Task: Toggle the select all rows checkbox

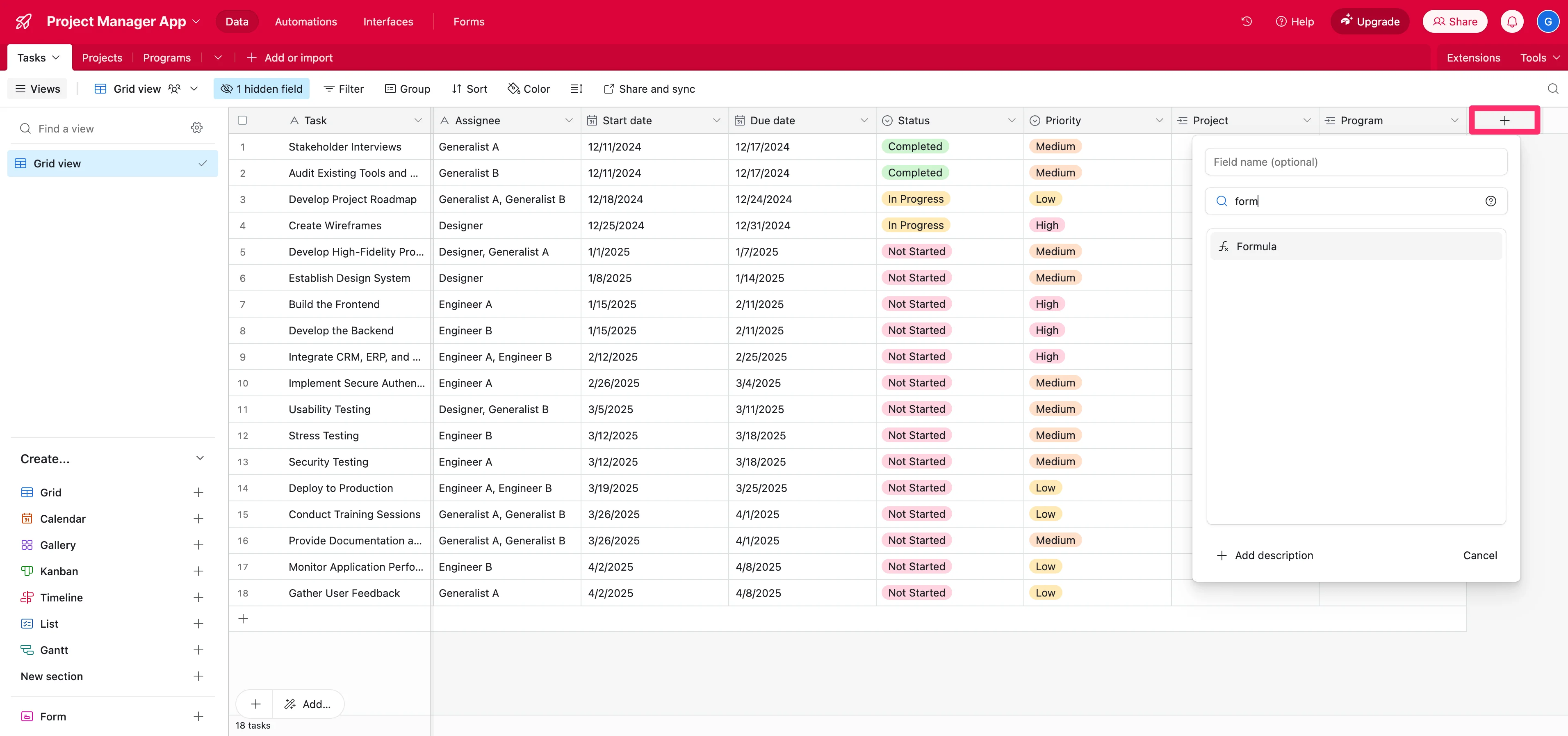Action: 242,121
